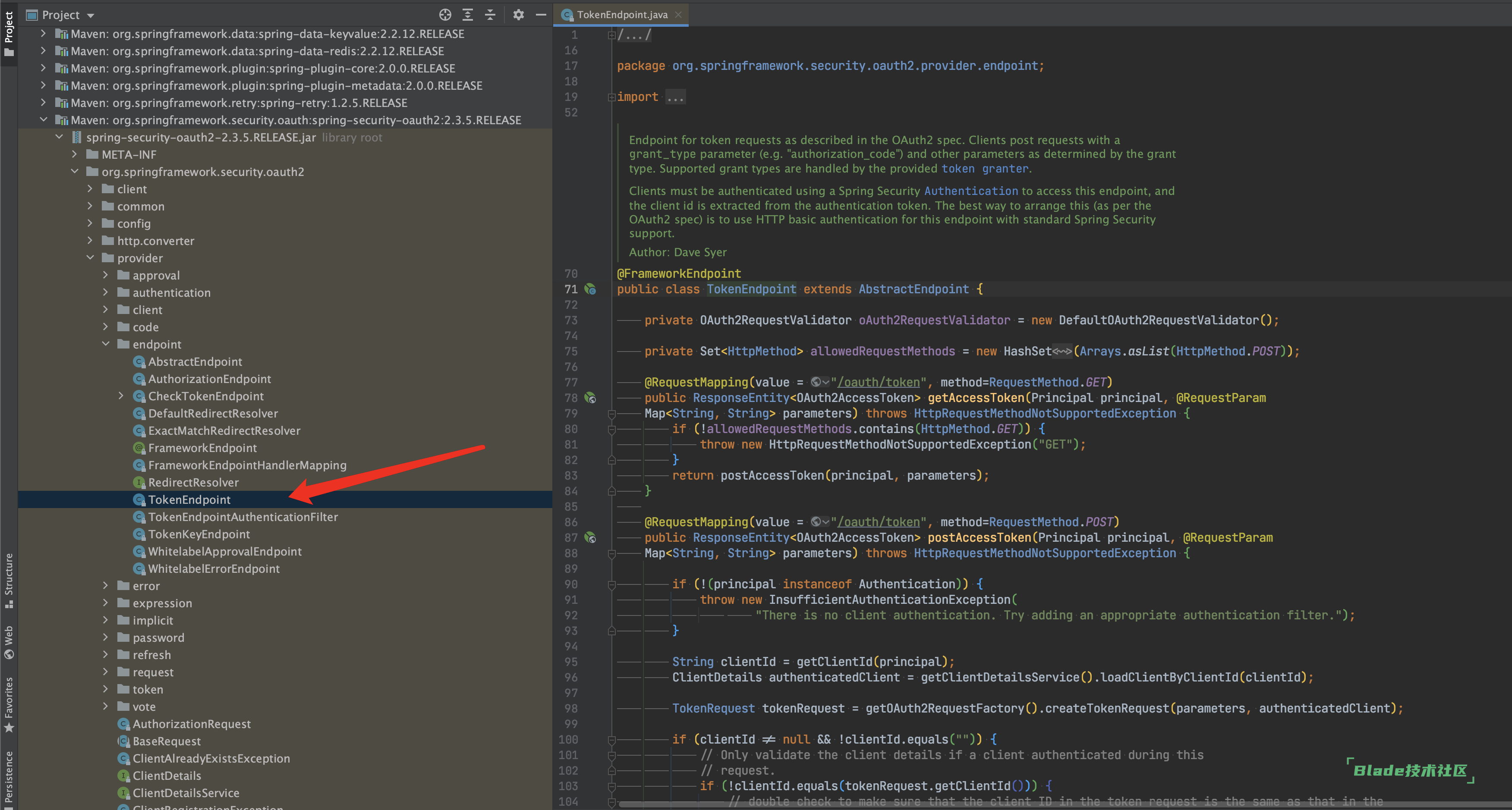Follow the Authentication link in the Javadoc
1512x810 pixels.
point(971,191)
